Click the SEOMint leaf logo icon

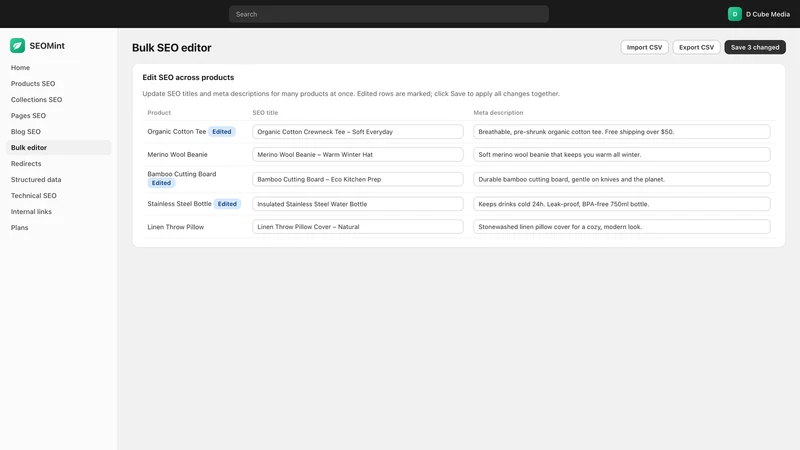point(17,45)
